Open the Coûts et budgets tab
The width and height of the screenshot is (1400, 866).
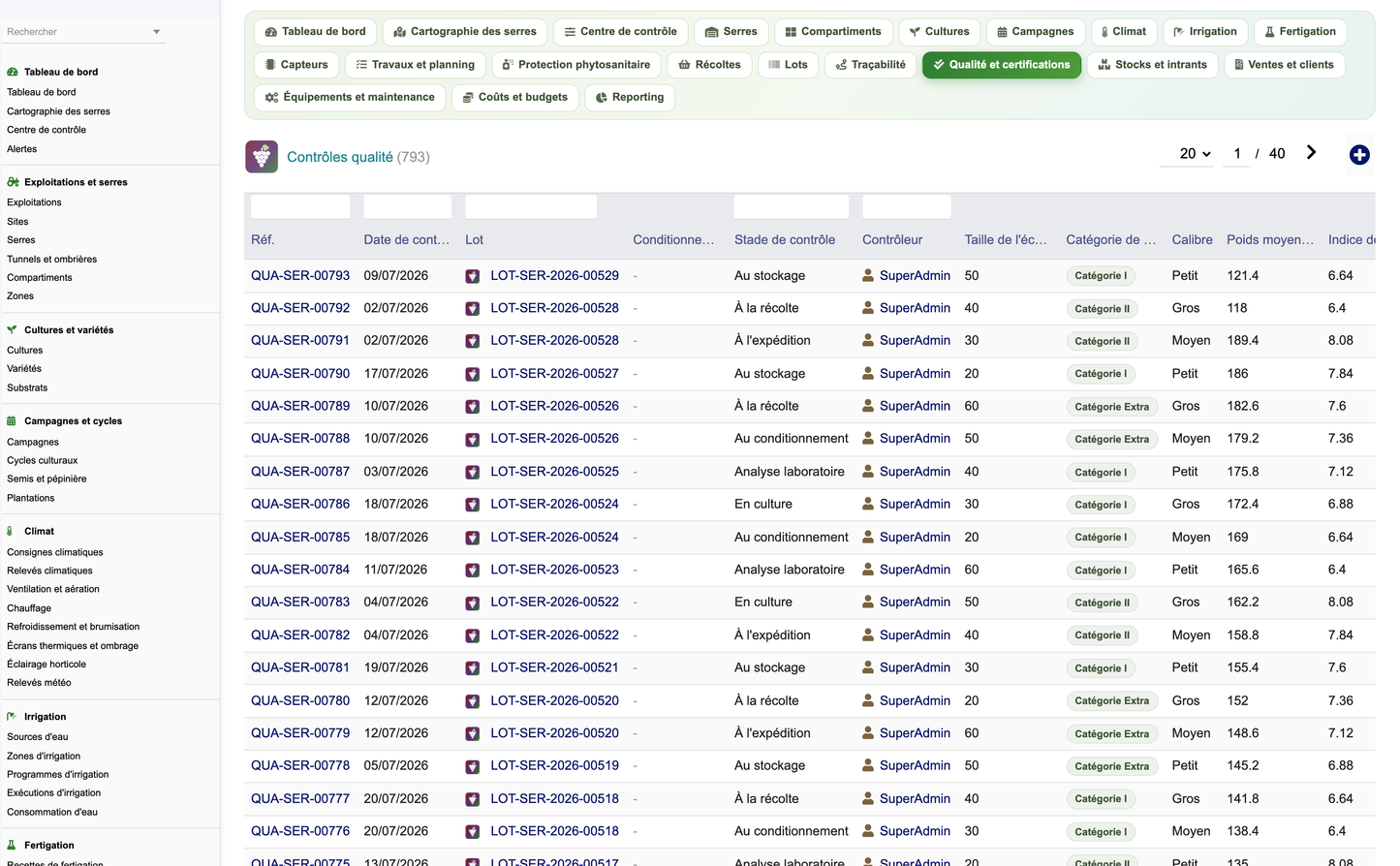click(x=515, y=98)
